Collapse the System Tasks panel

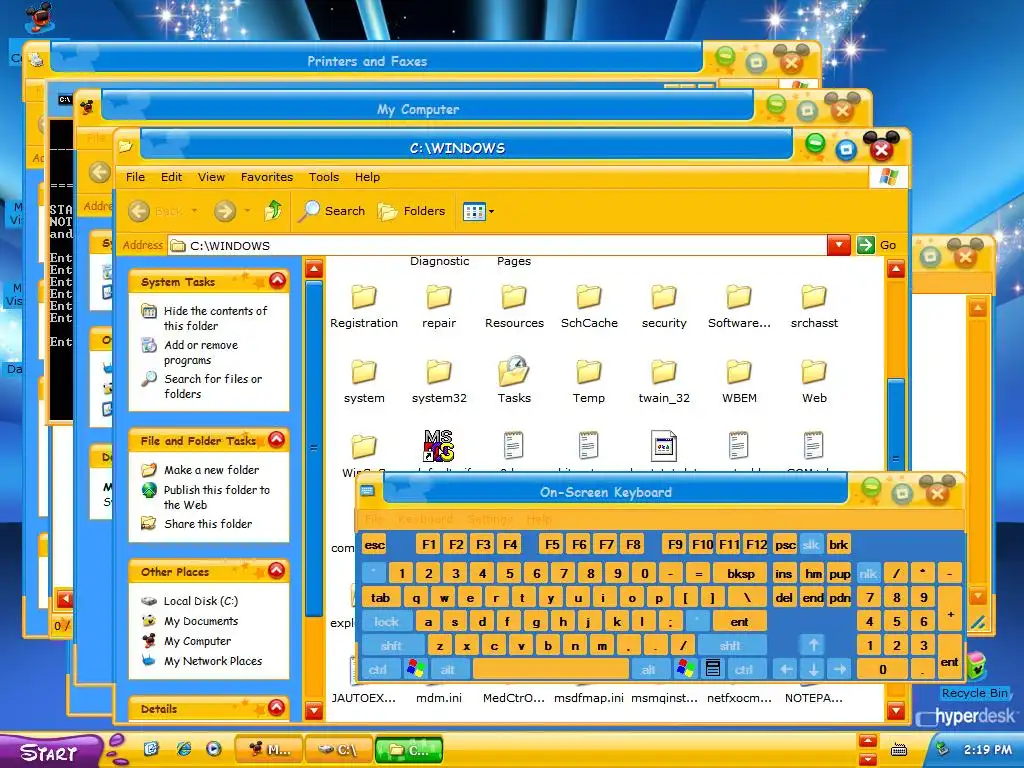pyautogui.click(x=278, y=281)
